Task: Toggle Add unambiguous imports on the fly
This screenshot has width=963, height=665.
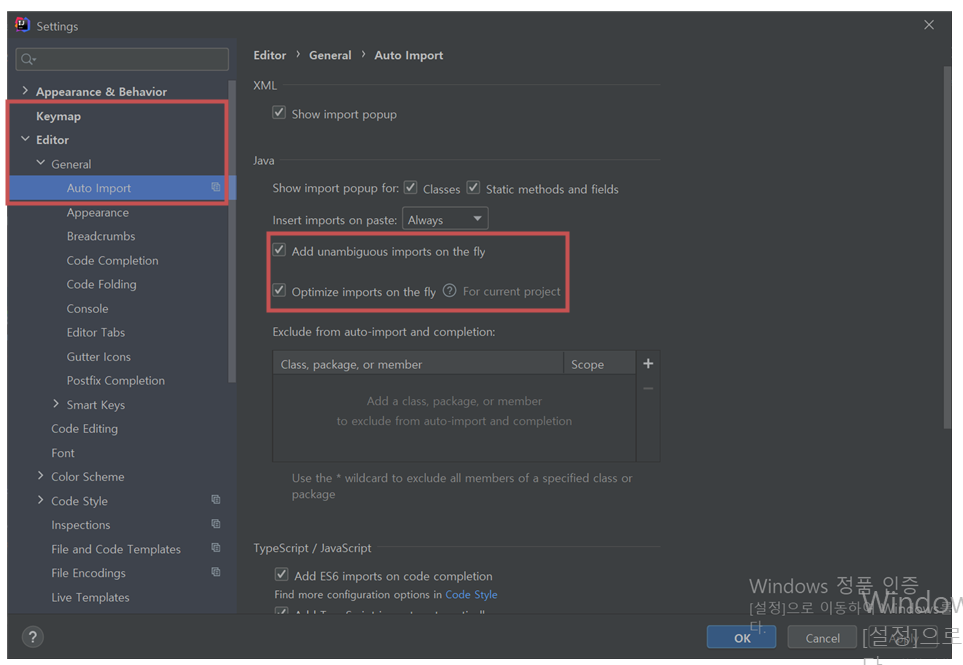Action: (x=279, y=250)
